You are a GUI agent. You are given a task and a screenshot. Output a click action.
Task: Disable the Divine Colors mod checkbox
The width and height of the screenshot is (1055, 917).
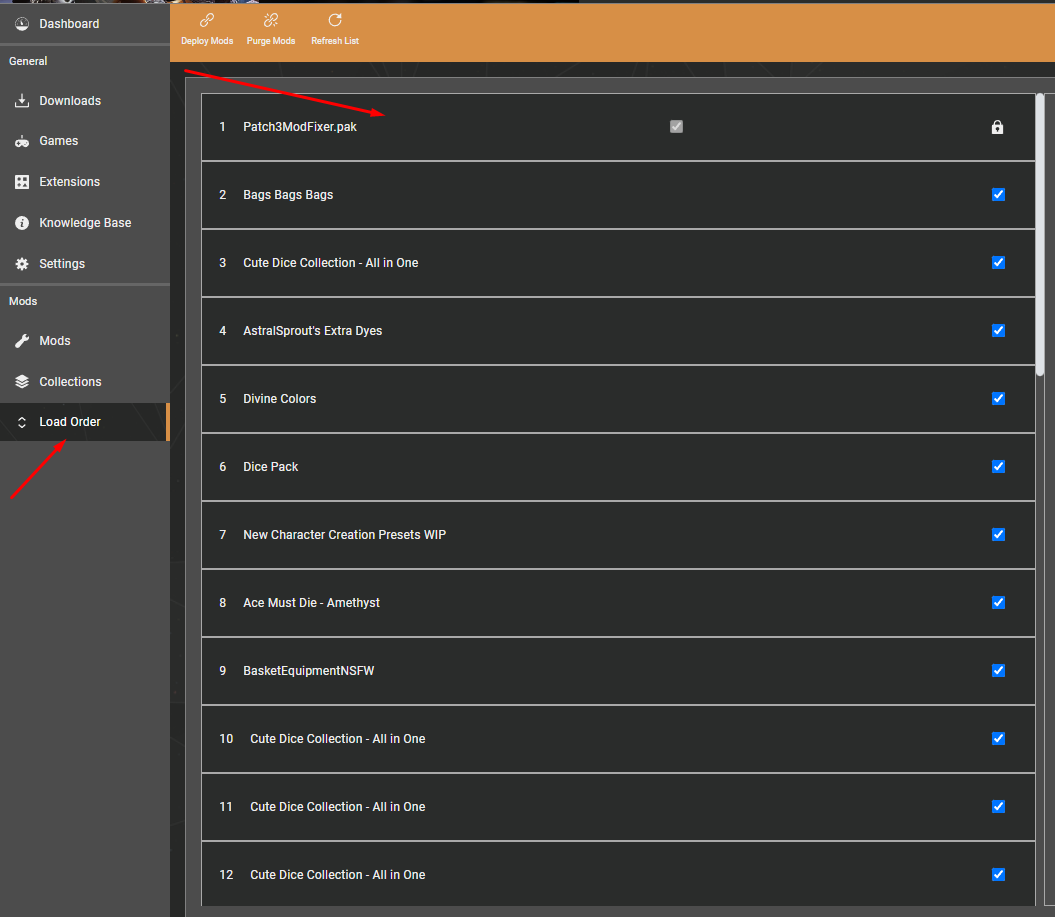click(x=998, y=398)
